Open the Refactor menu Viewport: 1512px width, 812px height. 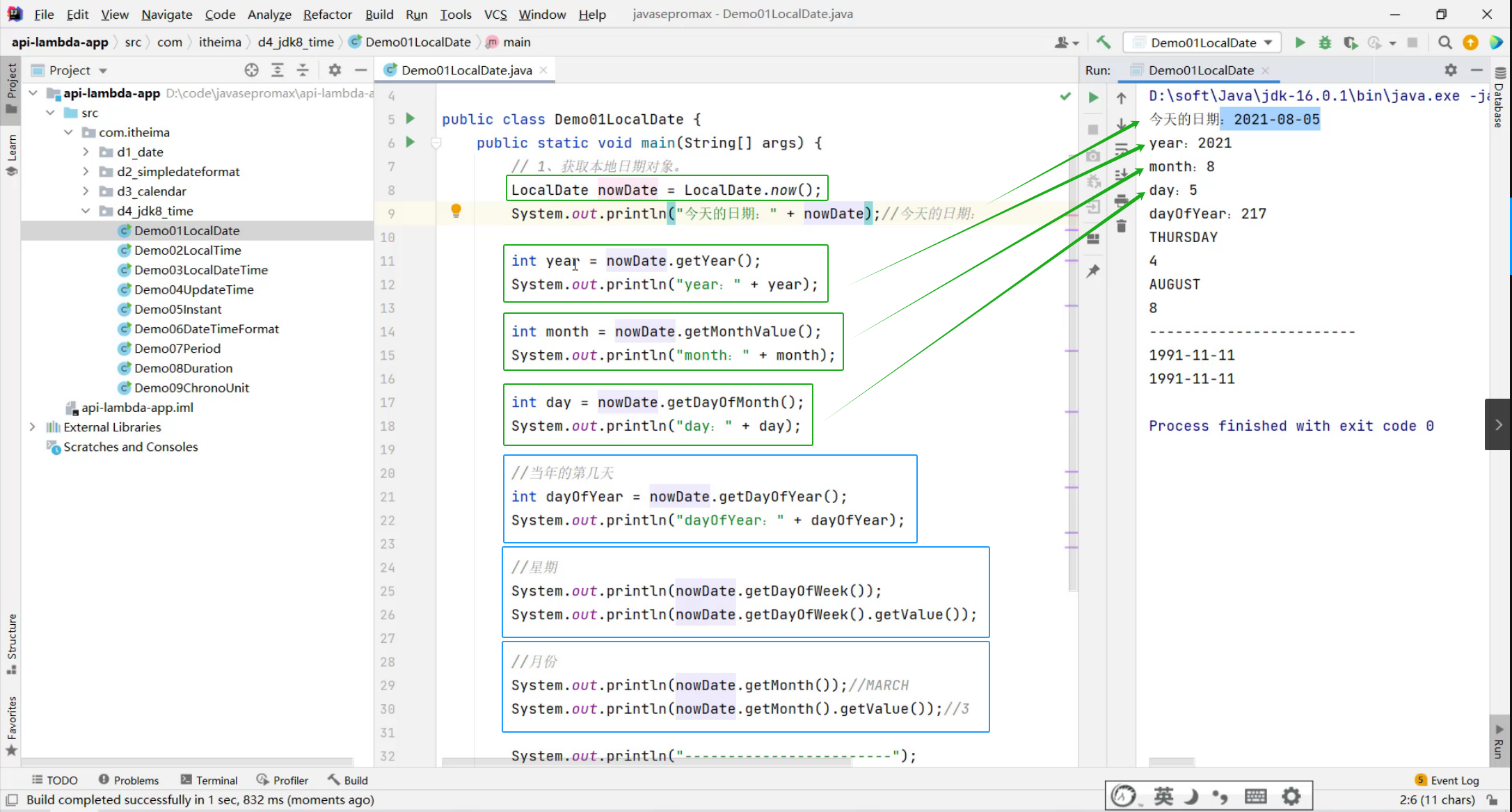(x=327, y=14)
